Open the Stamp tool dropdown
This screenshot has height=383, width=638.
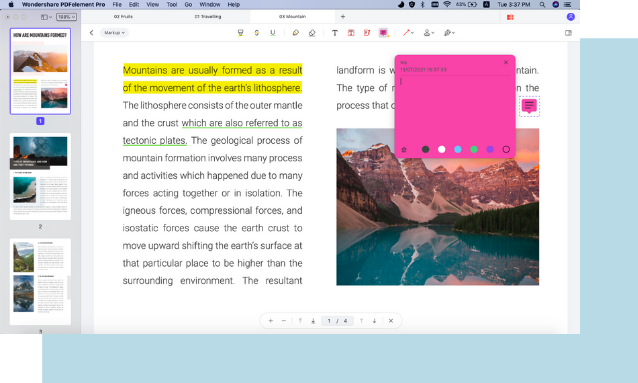coord(429,33)
